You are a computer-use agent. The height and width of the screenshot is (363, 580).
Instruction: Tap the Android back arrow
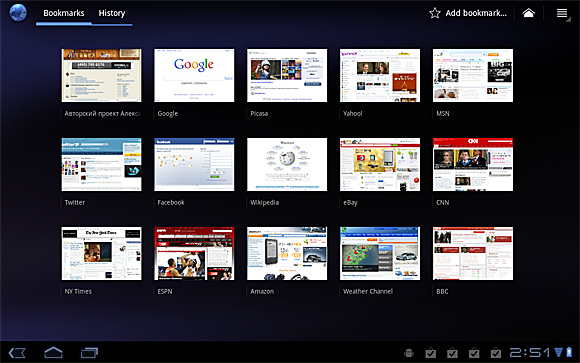pos(17,353)
